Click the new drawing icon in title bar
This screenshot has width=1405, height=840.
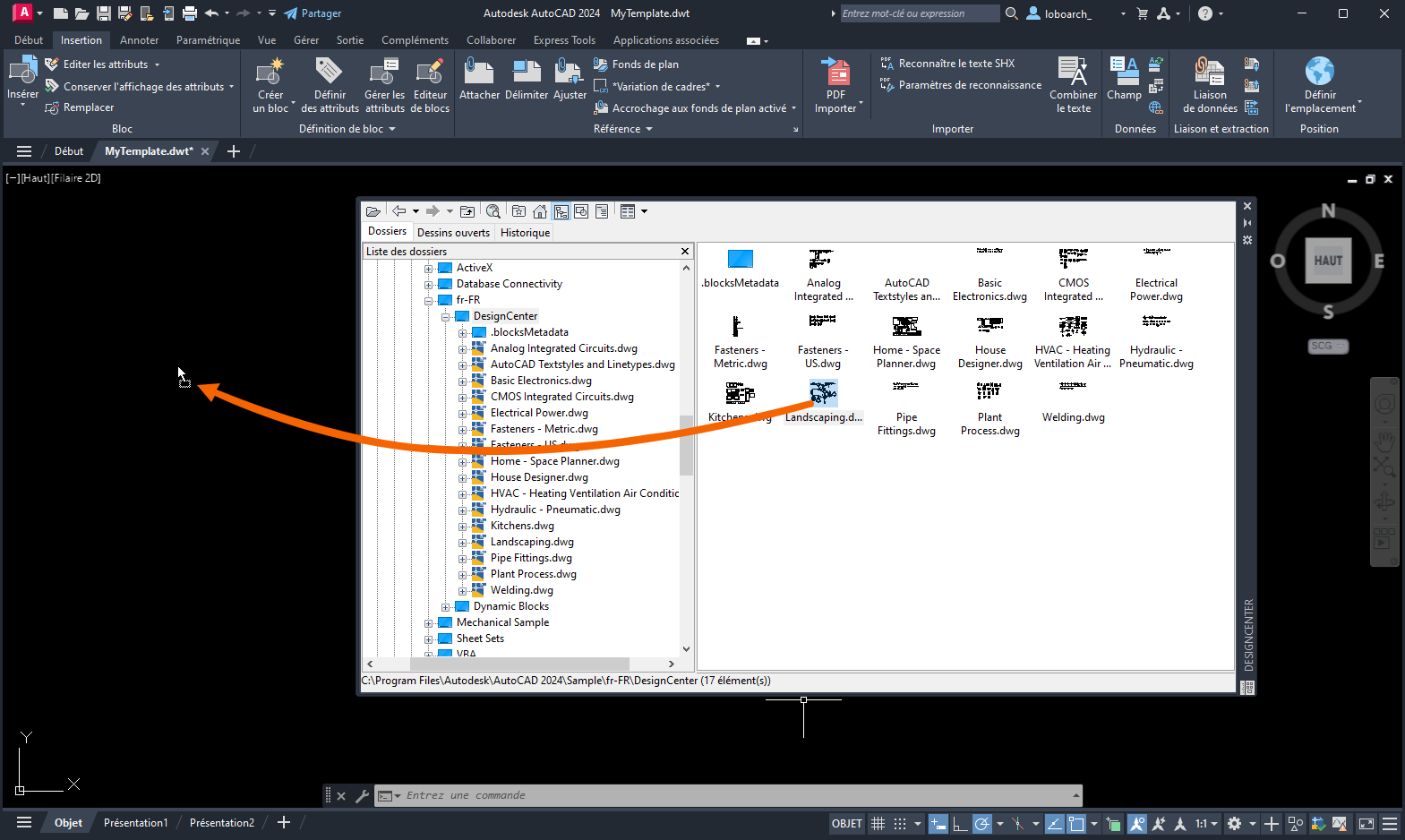[60, 13]
